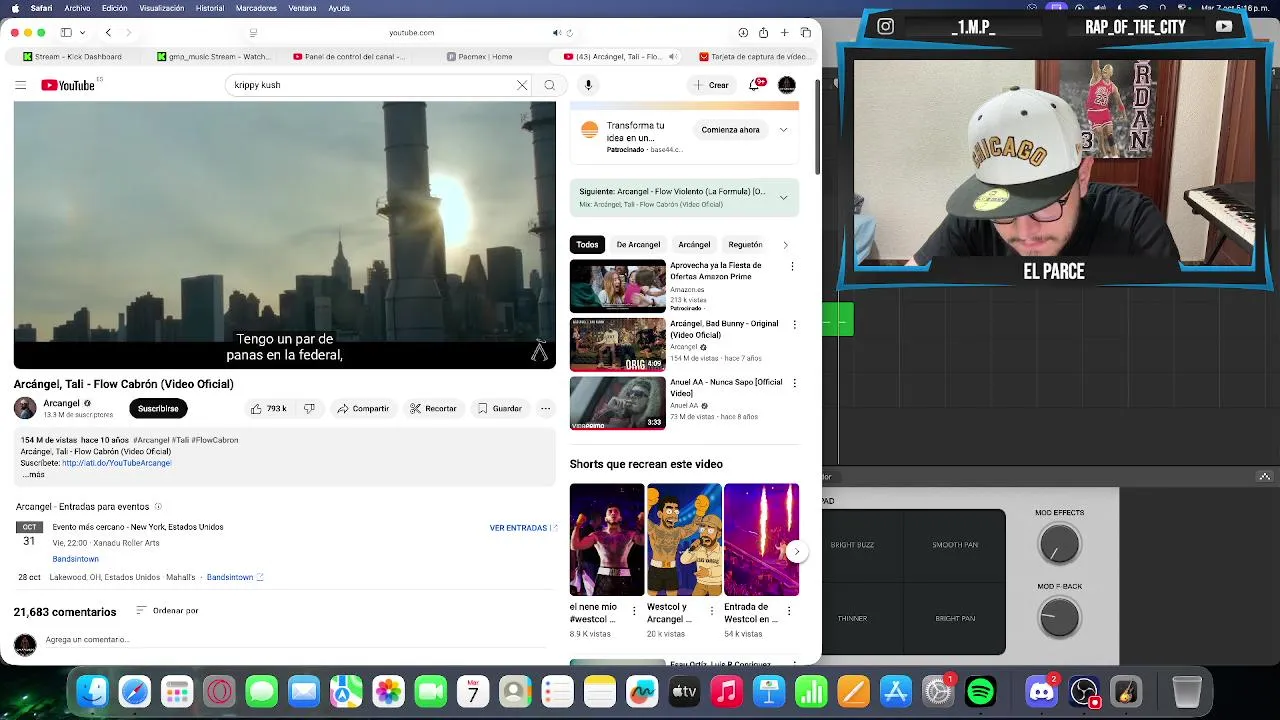Mute audio on the Arcángel tab

pyautogui.click(x=672, y=57)
